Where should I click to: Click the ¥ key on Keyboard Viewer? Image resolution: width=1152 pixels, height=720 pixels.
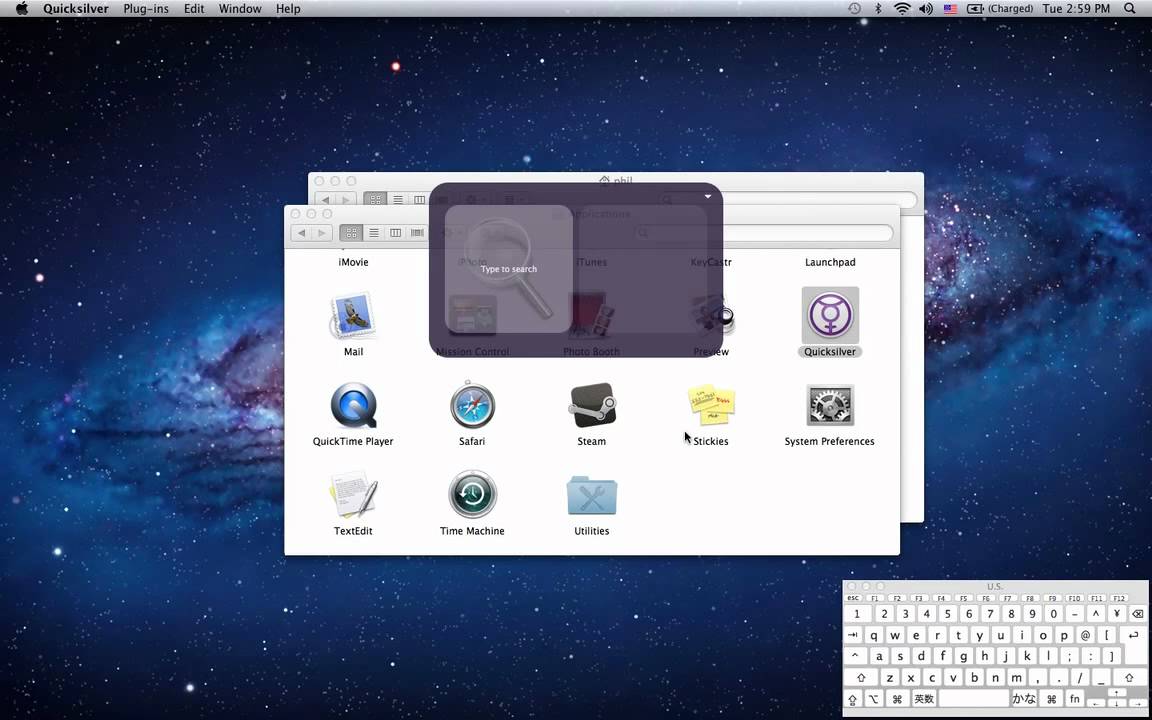pos(1117,614)
